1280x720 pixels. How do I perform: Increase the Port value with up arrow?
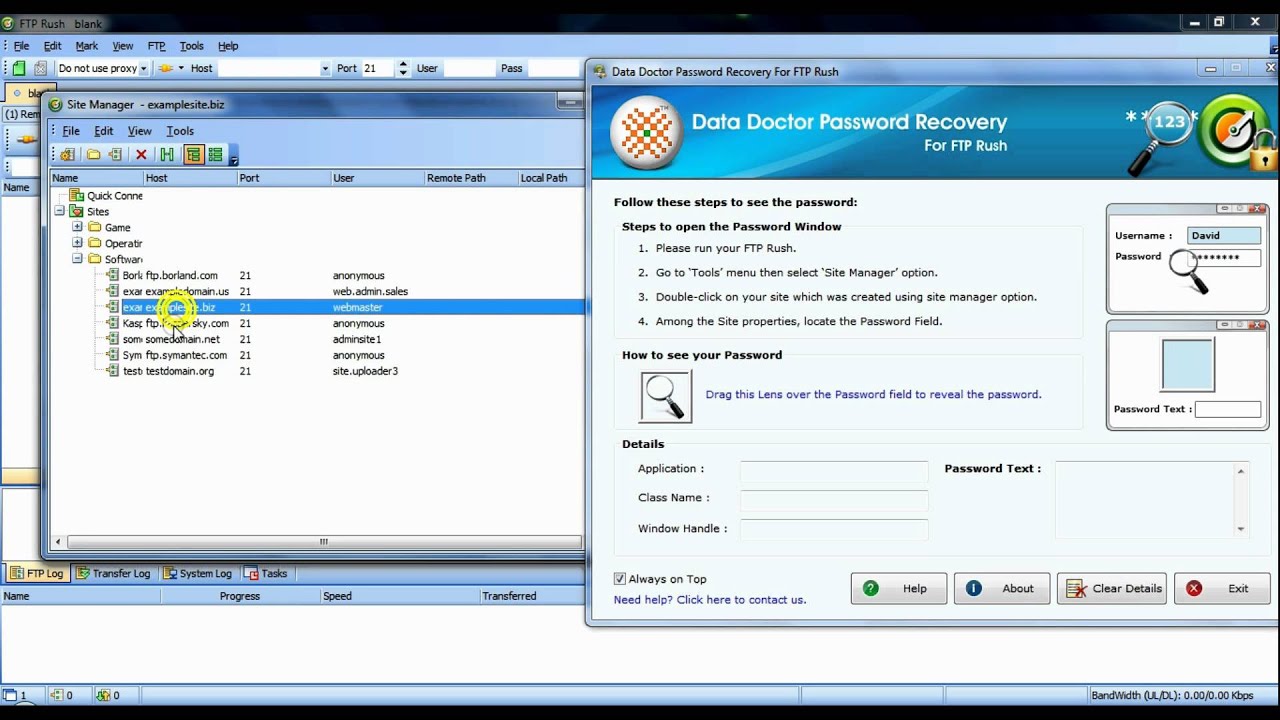(403, 64)
